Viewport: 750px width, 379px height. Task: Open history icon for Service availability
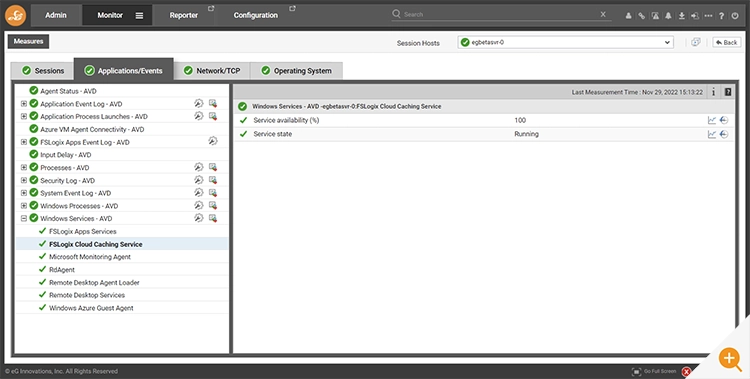(x=724, y=120)
